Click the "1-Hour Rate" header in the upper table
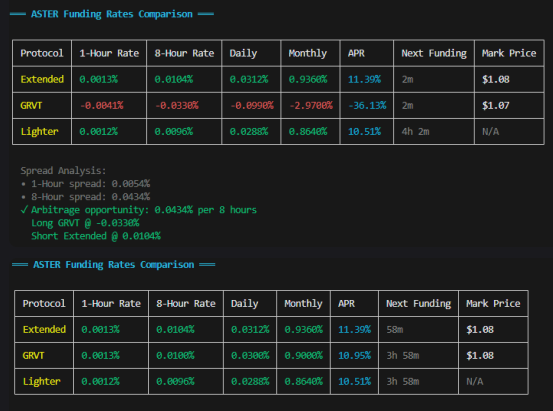 pos(109,53)
